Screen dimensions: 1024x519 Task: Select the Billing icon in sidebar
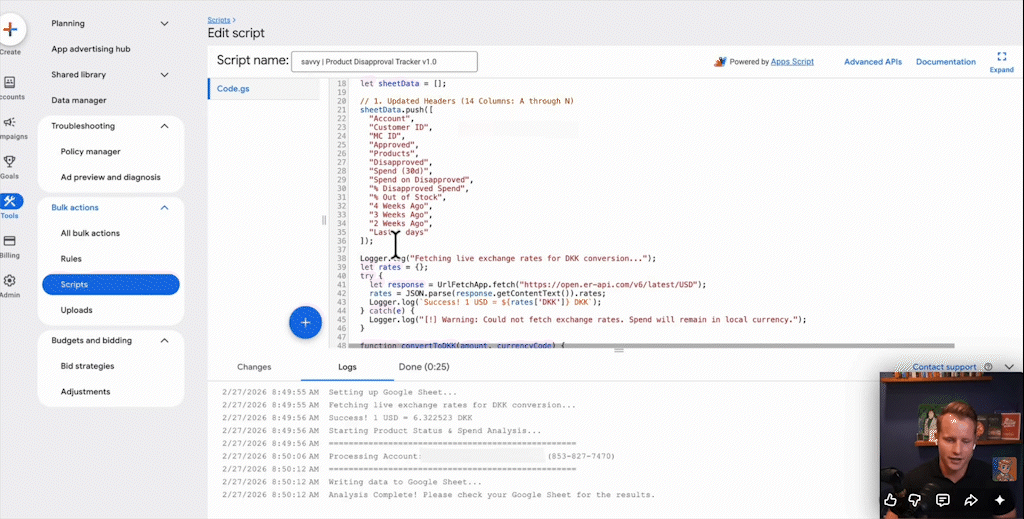(10, 243)
